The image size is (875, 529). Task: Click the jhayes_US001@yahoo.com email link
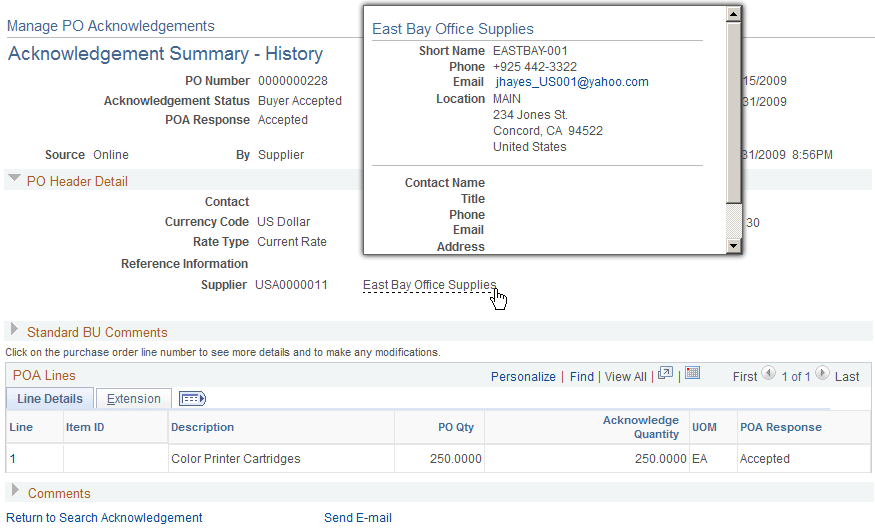click(572, 82)
